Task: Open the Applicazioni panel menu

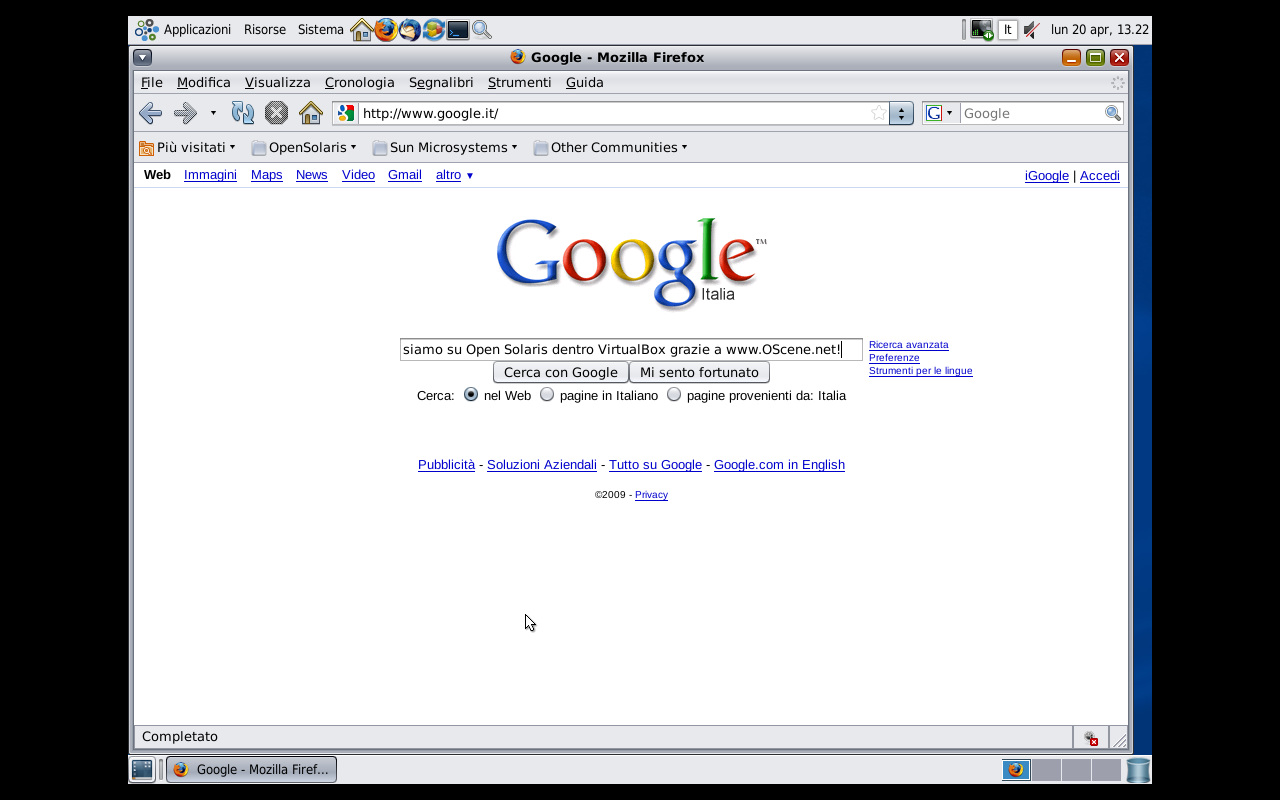Action: click(197, 30)
